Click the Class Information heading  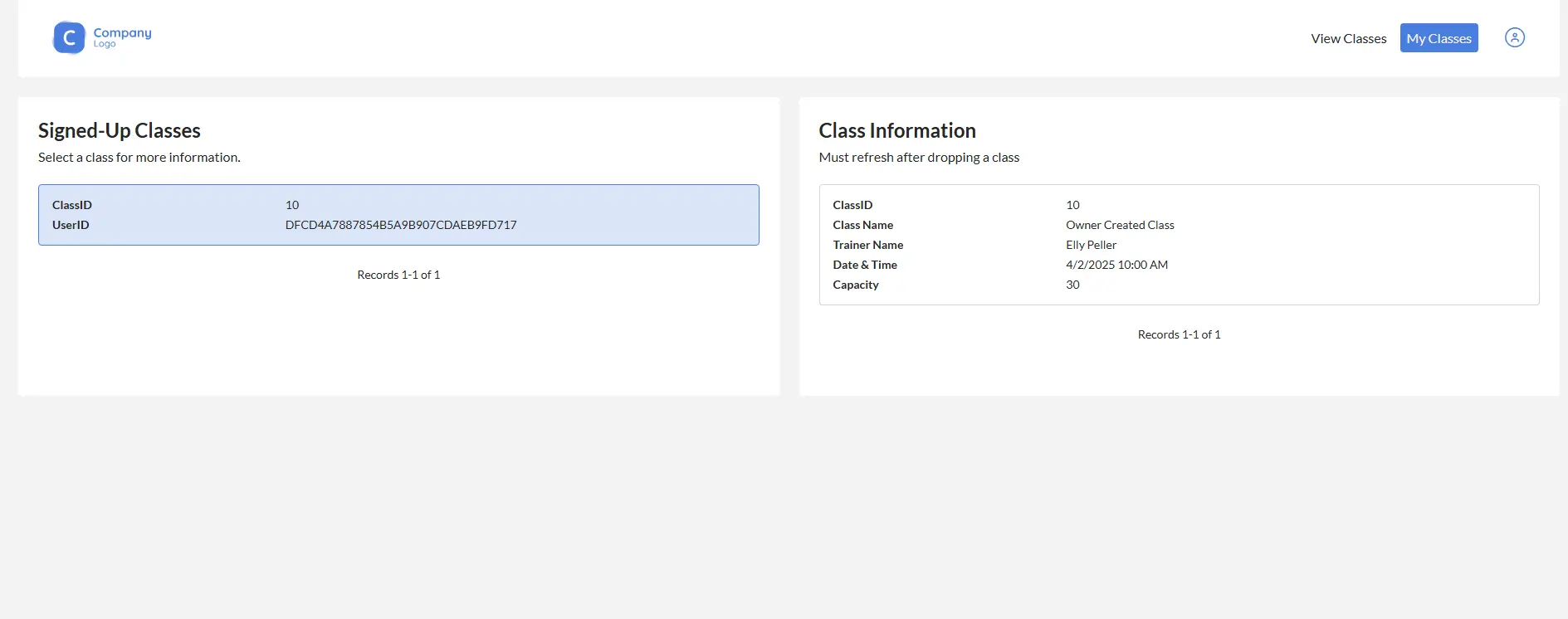pyautogui.click(x=896, y=131)
